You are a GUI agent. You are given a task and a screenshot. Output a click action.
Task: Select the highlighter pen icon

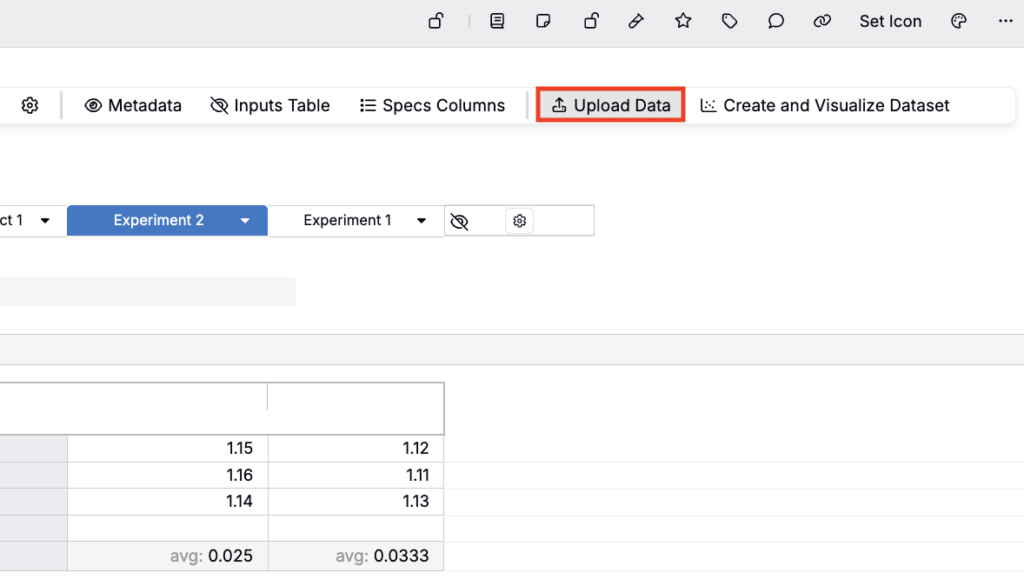coord(636,21)
